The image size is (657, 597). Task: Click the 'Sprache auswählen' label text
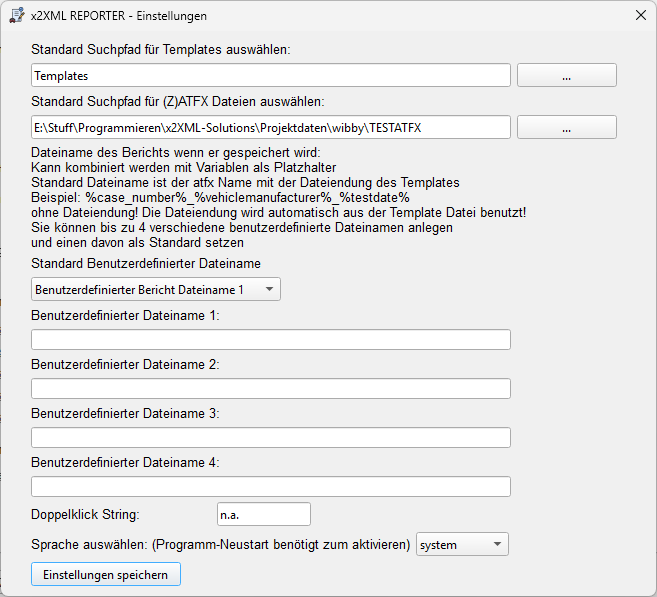tap(220, 545)
